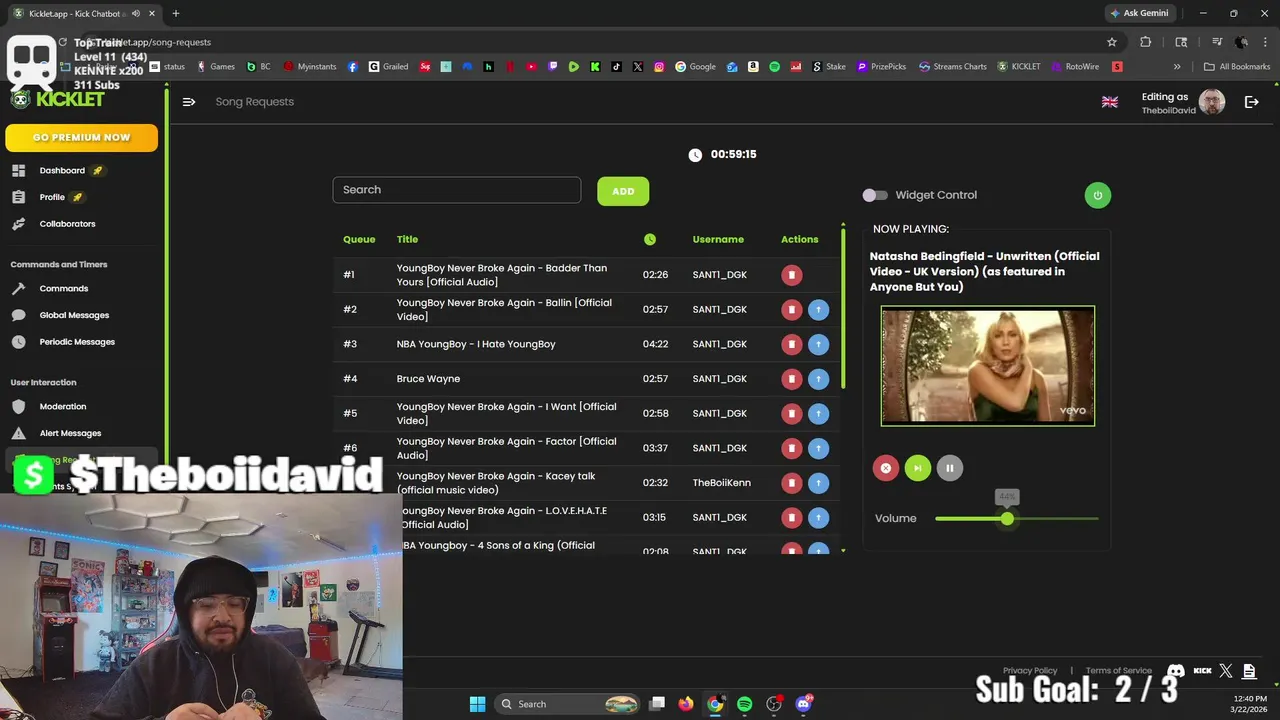
Task: Open the All Bookmarks folder
Action: 1236,67
